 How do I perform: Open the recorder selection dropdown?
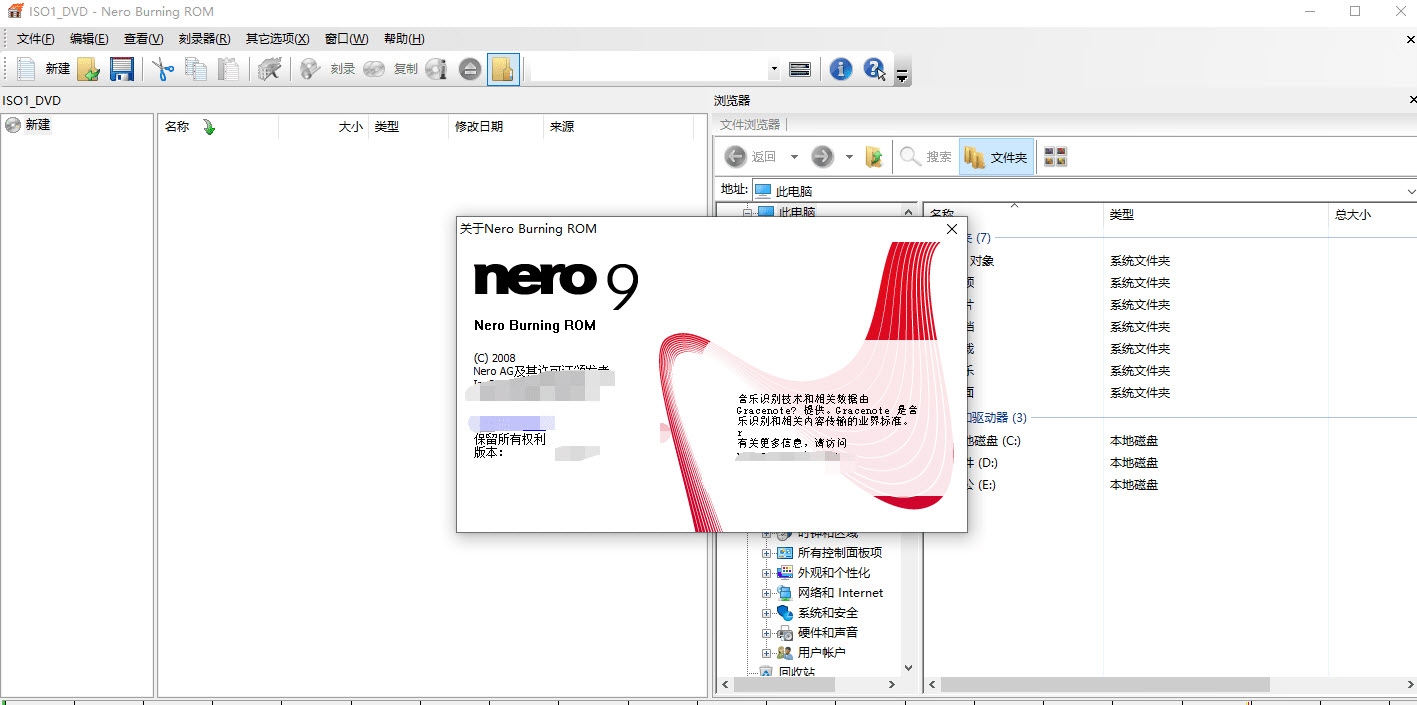tap(774, 70)
